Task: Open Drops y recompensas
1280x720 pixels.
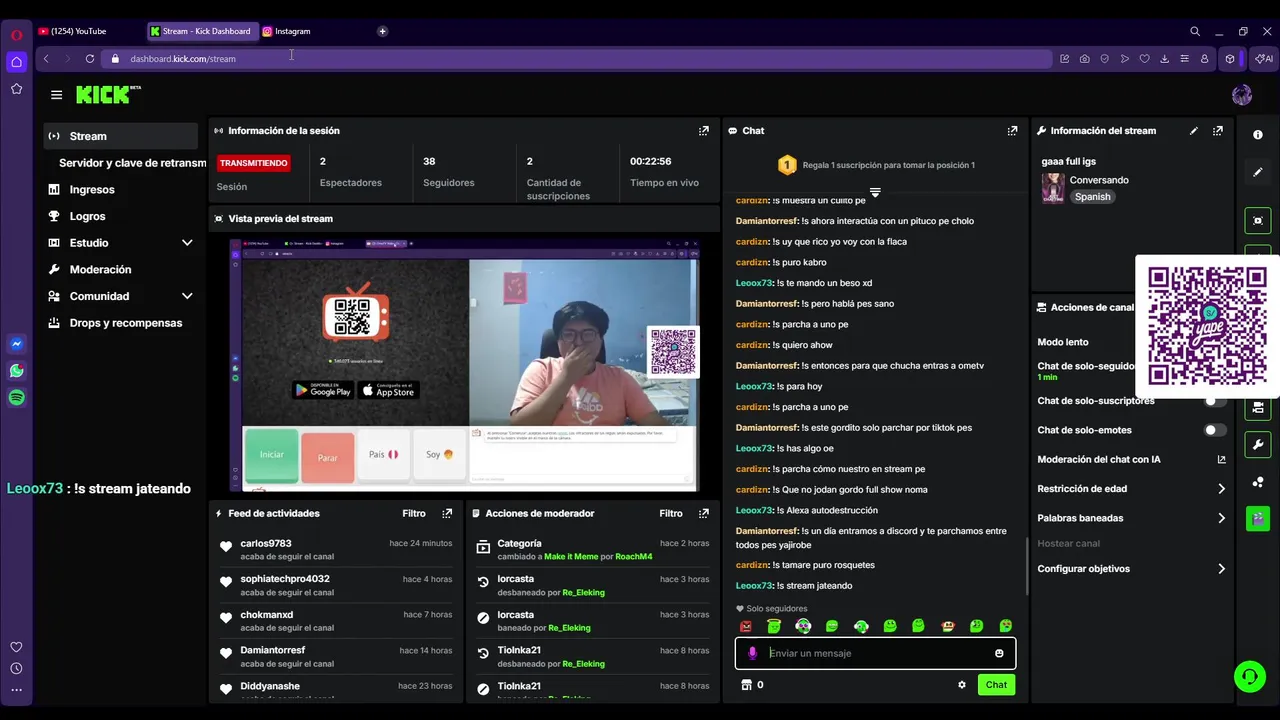Action: click(x=125, y=323)
